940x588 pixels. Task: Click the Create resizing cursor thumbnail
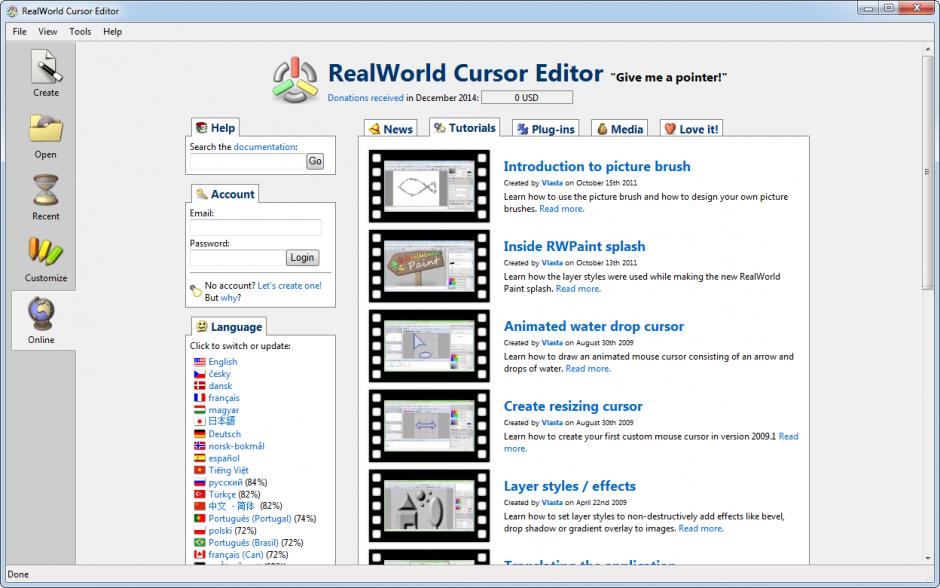point(429,426)
